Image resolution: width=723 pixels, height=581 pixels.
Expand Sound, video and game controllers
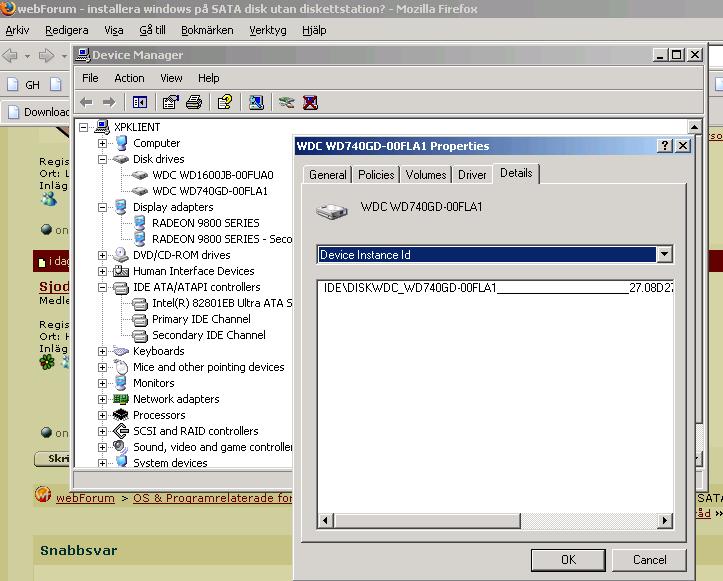(102, 447)
